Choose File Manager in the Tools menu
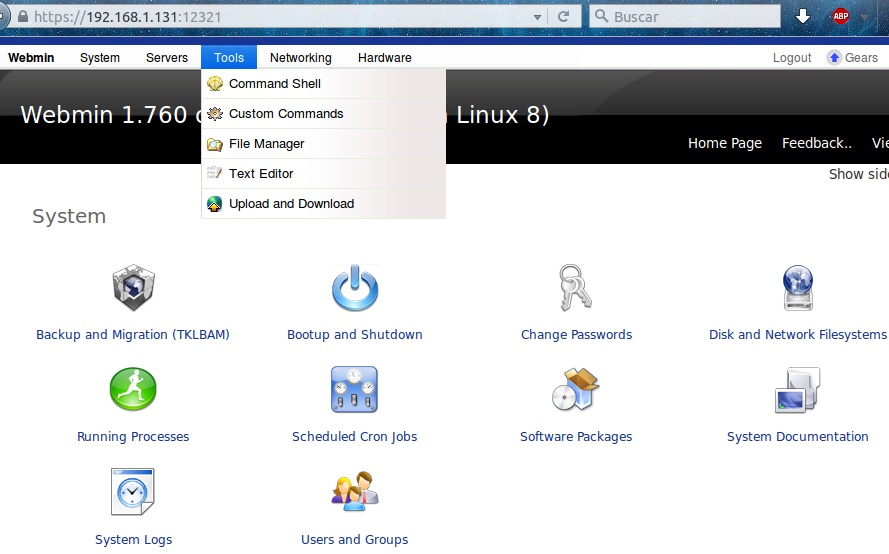889x554 pixels. point(266,144)
